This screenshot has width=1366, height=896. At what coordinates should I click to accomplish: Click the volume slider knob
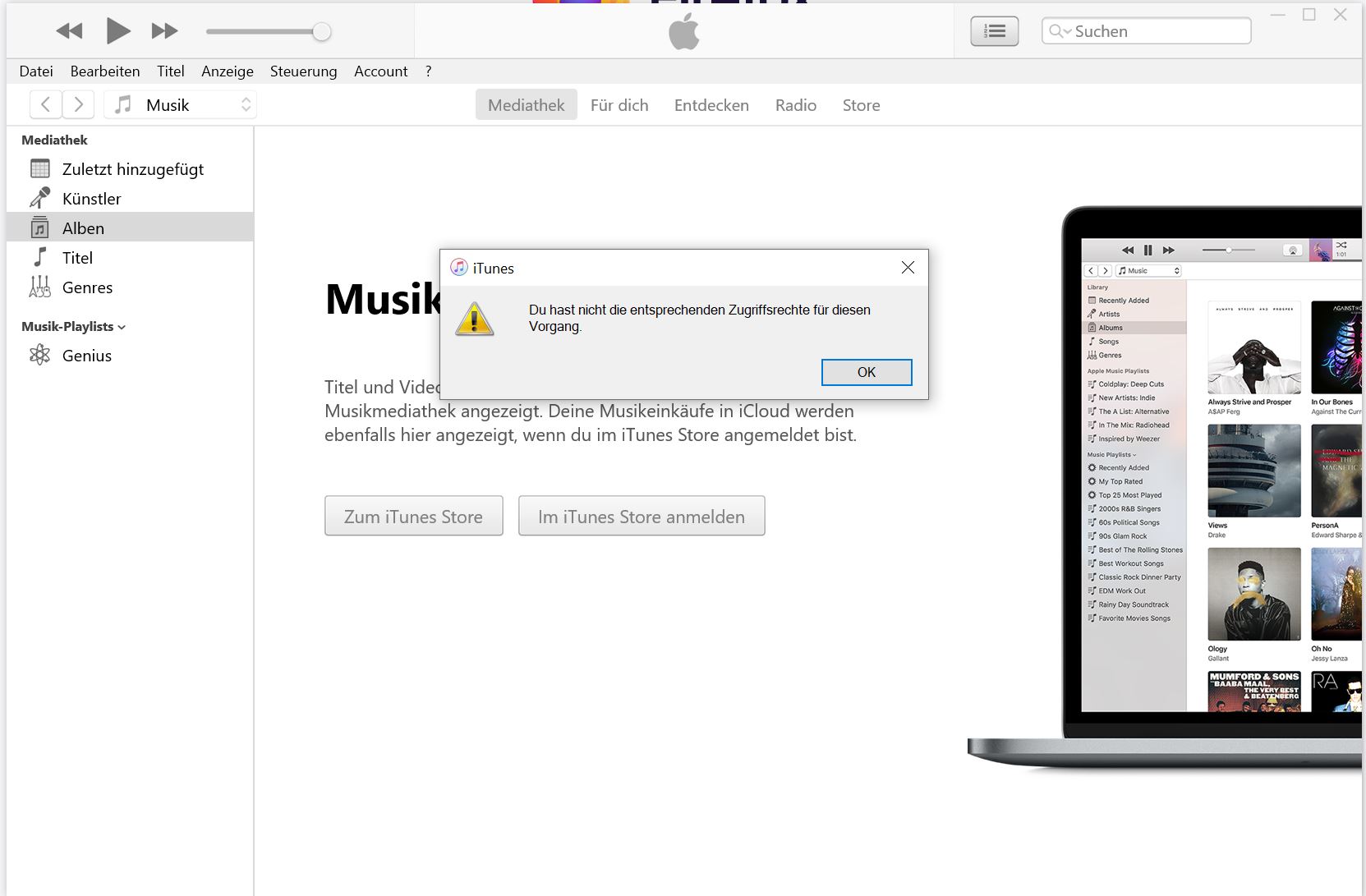pos(322,32)
